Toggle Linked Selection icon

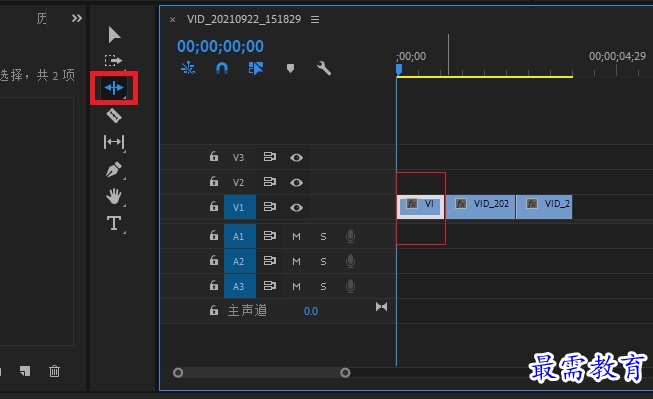coord(256,68)
